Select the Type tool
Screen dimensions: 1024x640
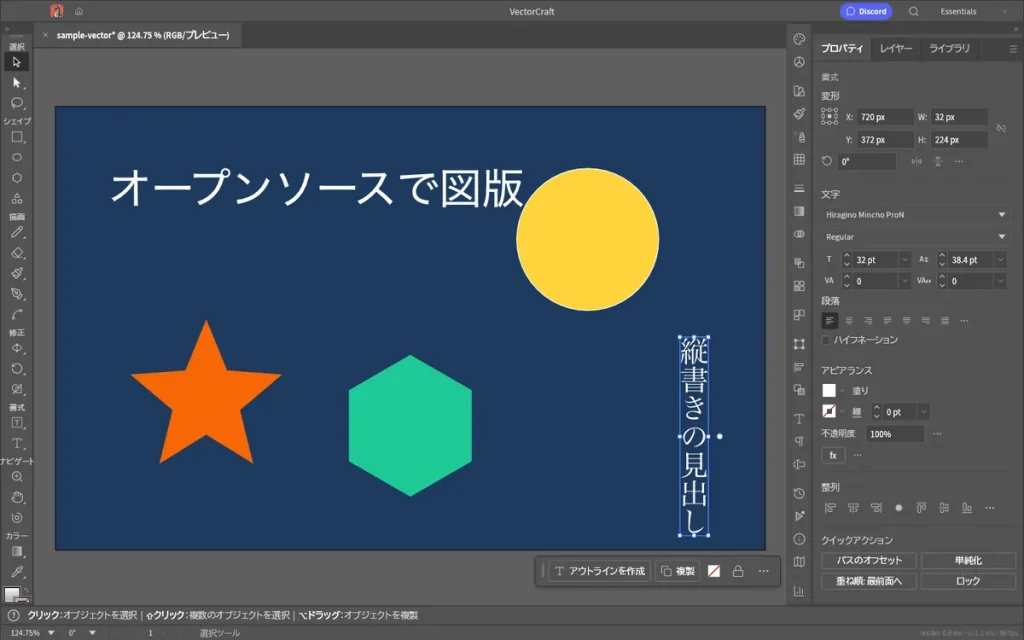16,443
